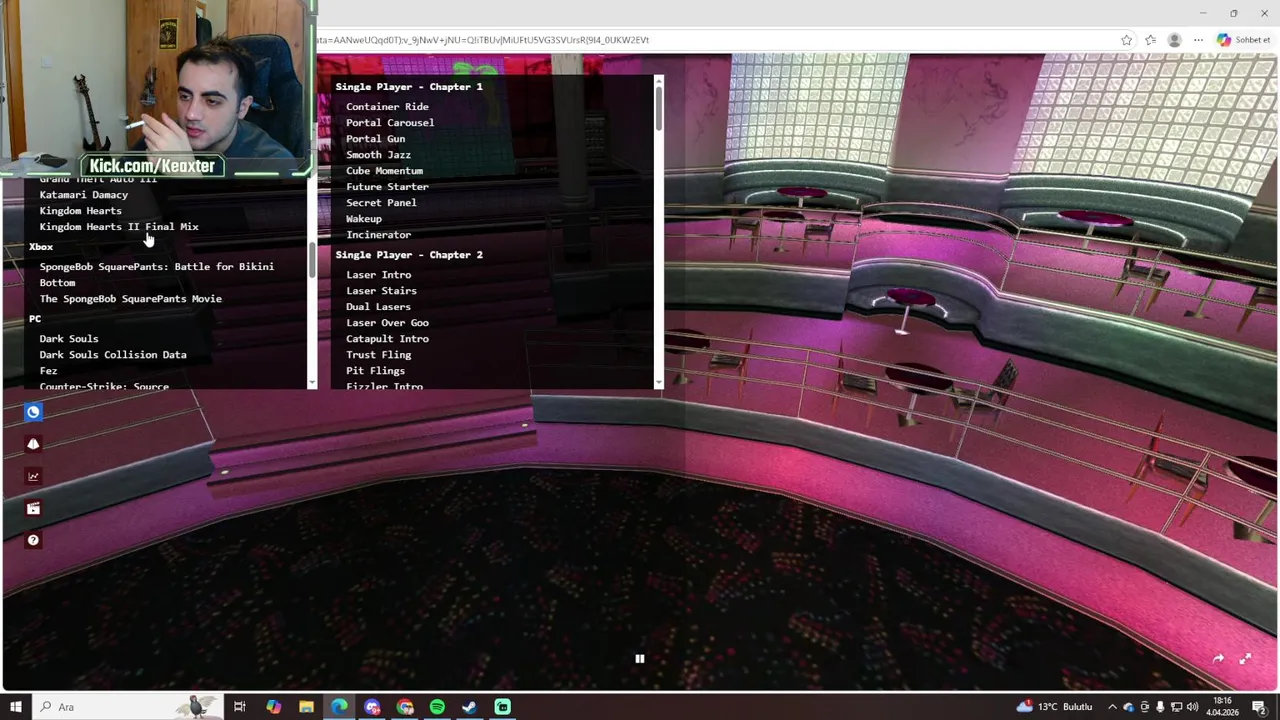Load the Laser Over Goo map
This screenshot has height=720, width=1280.
coord(387,323)
